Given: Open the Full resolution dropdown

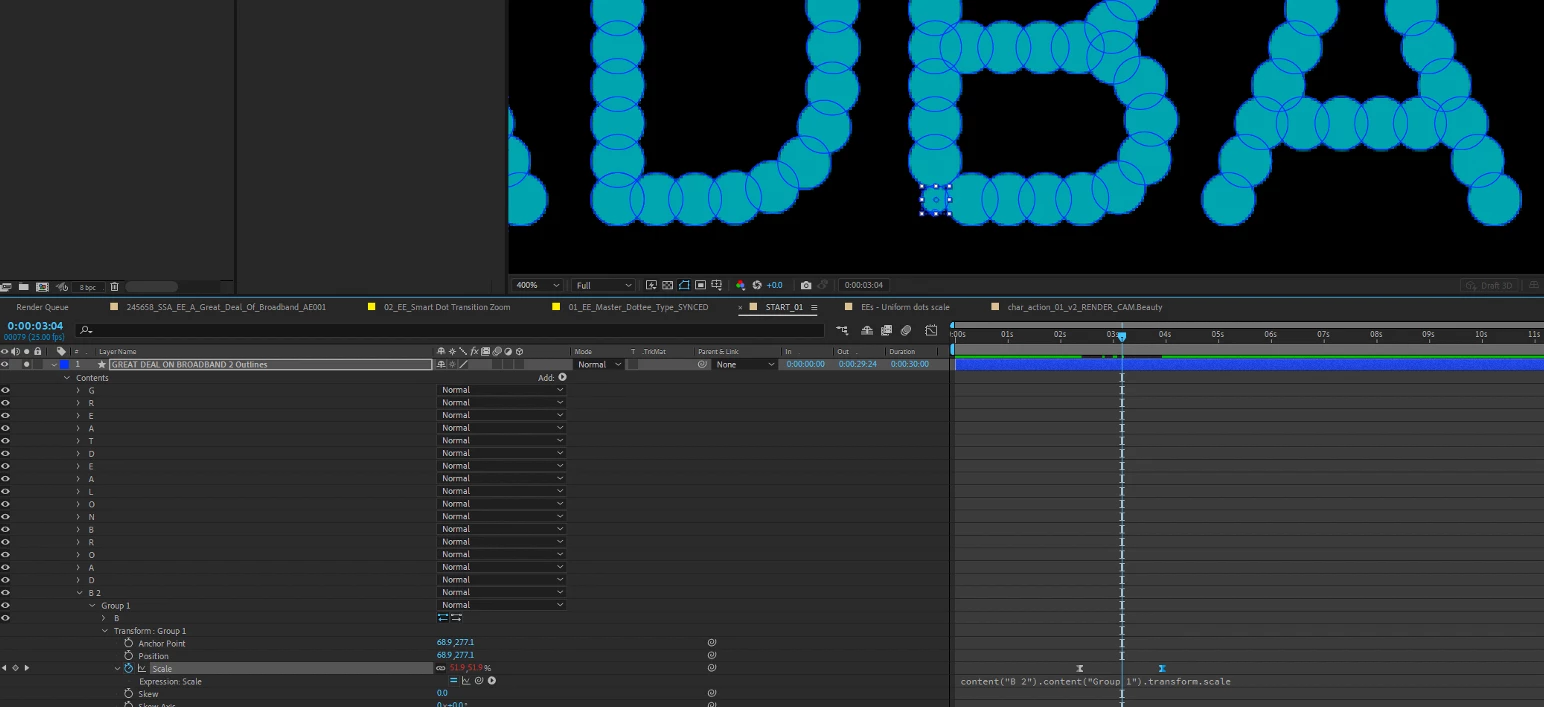Looking at the screenshot, I should 603,285.
